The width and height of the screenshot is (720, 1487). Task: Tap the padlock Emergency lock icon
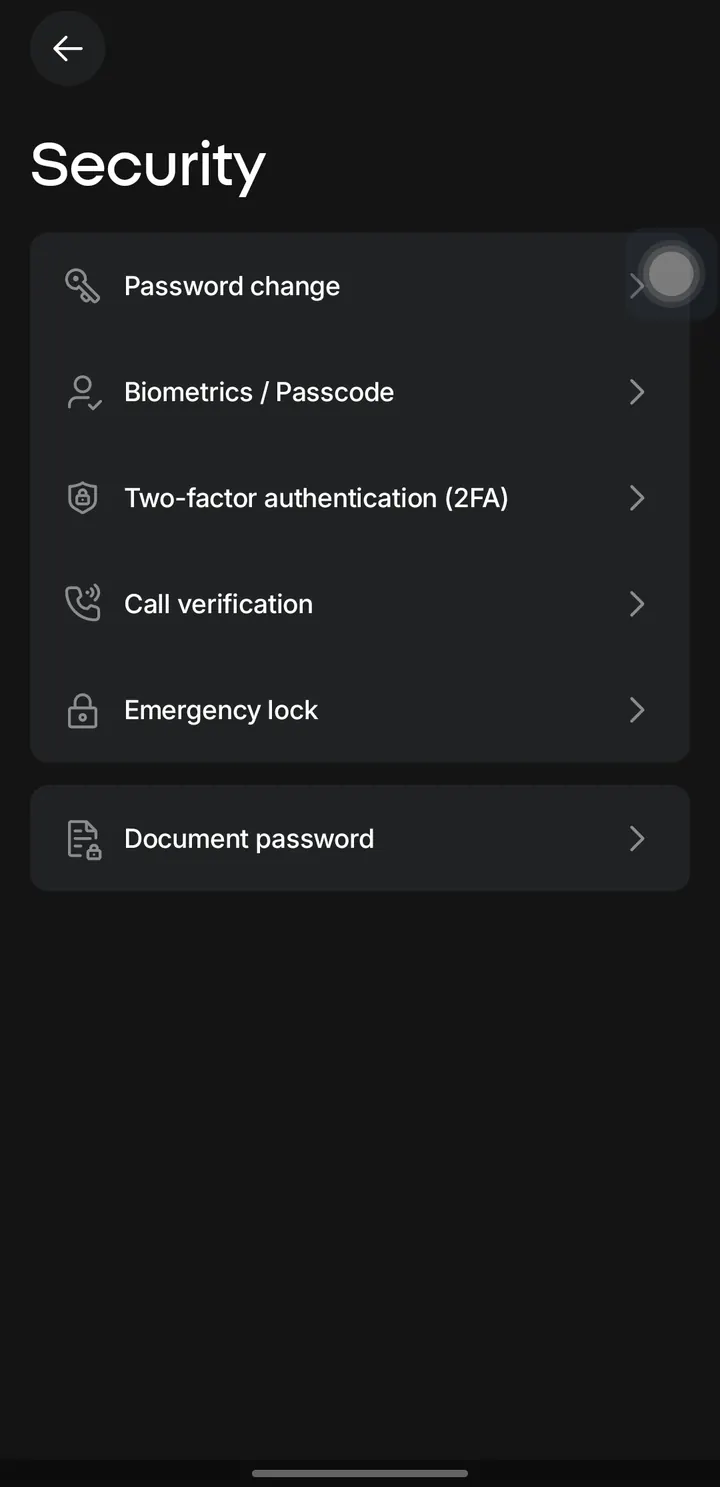click(x=82, y=710)
